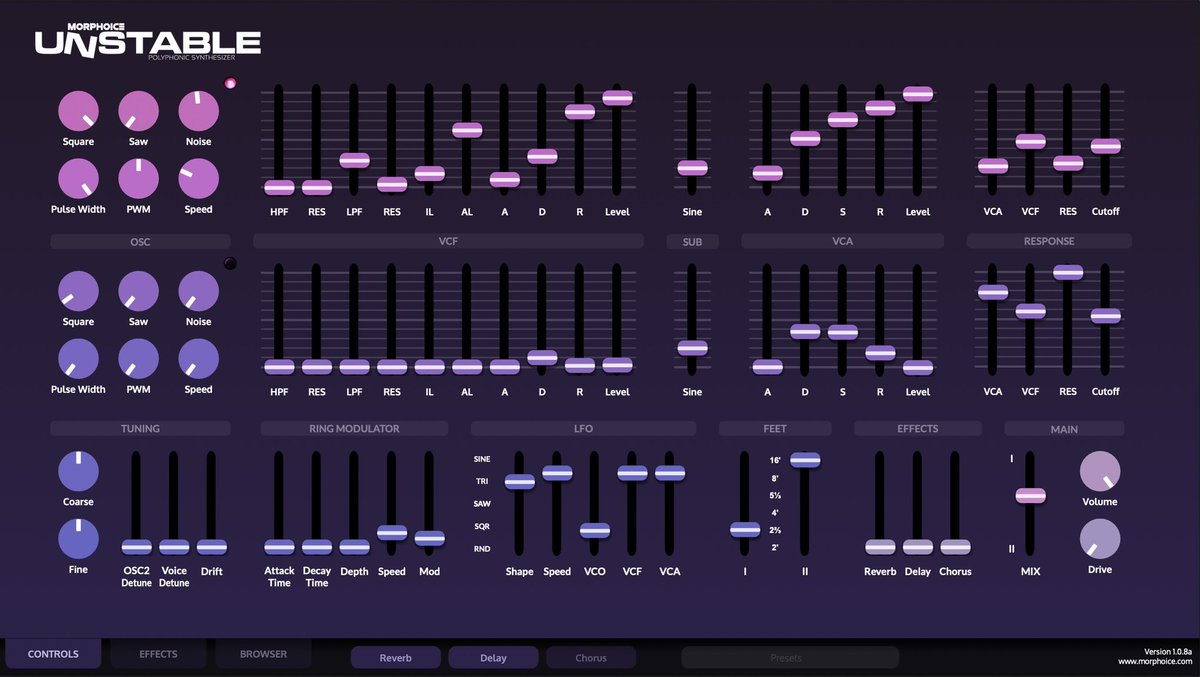1200x677 pixels.
Task: Open the www.morphoice.com link
Action: [1155, 661]
